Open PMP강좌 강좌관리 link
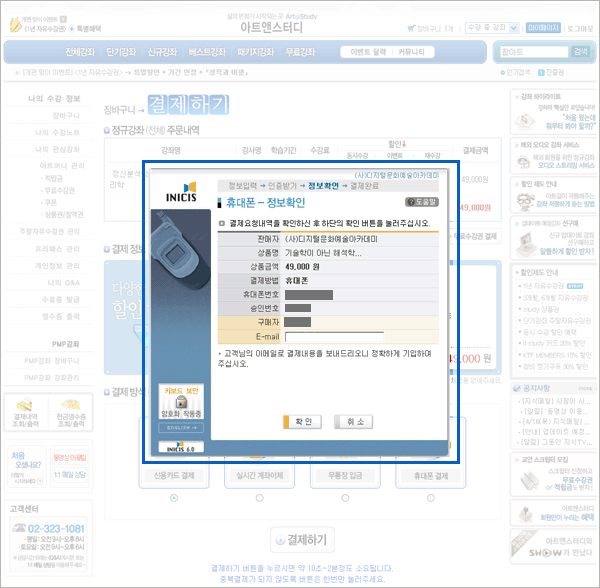The height and width of the screenshot is (588, 600). coord(52,378)
